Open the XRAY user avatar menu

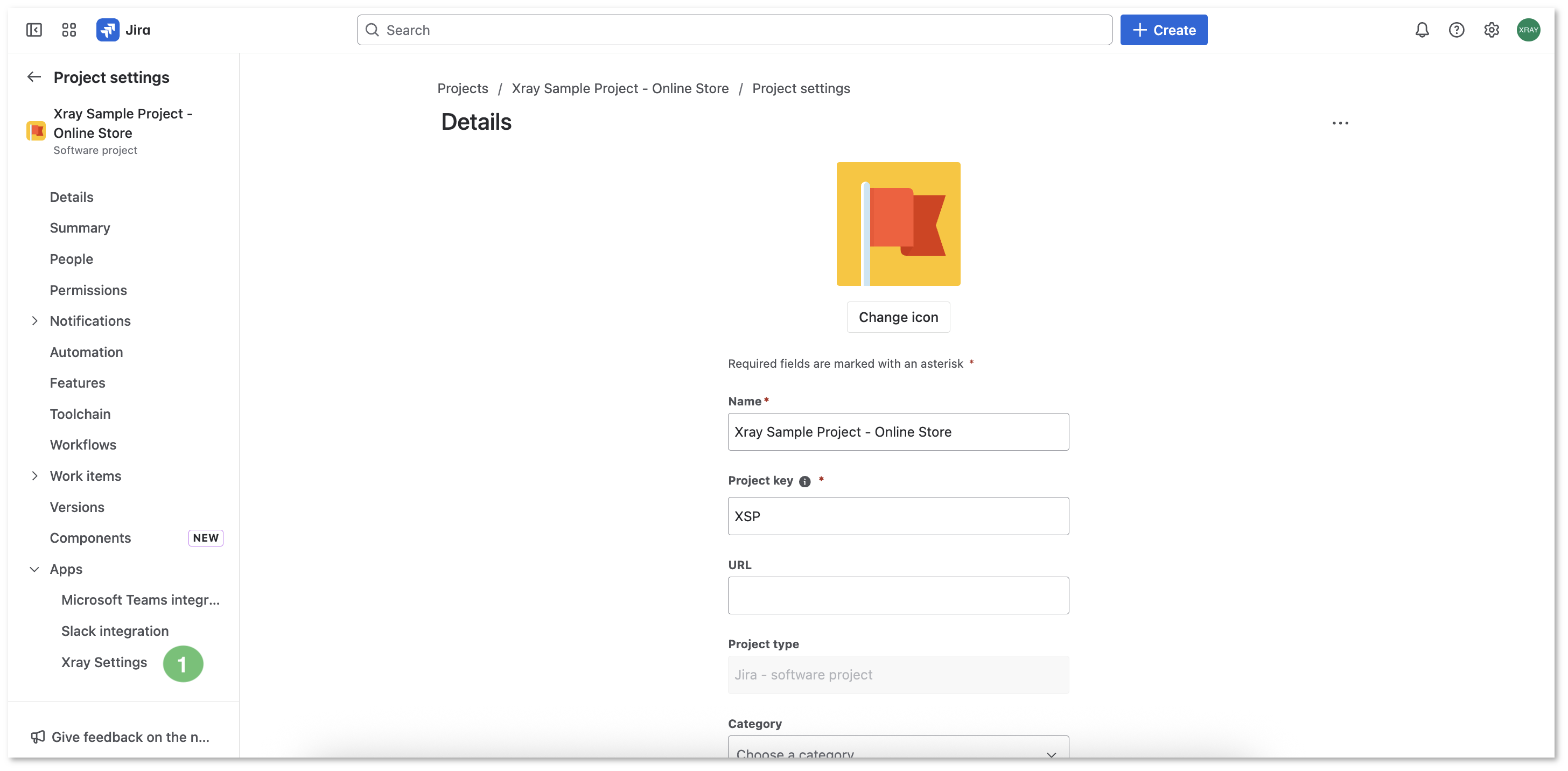click(x=1528, y=30)
